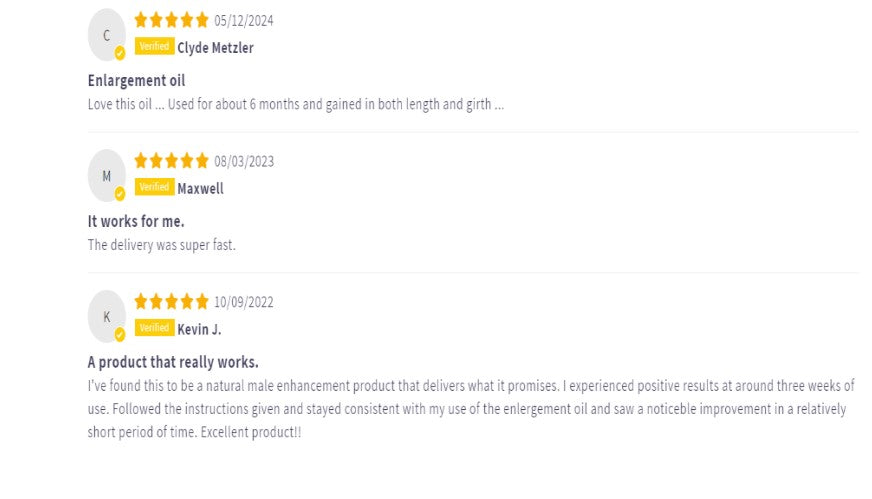Viewport: 872px width, 499px height.
Task: Click the Verified badge beside Clyde Metzler
Action: click(x=154, y=47)
